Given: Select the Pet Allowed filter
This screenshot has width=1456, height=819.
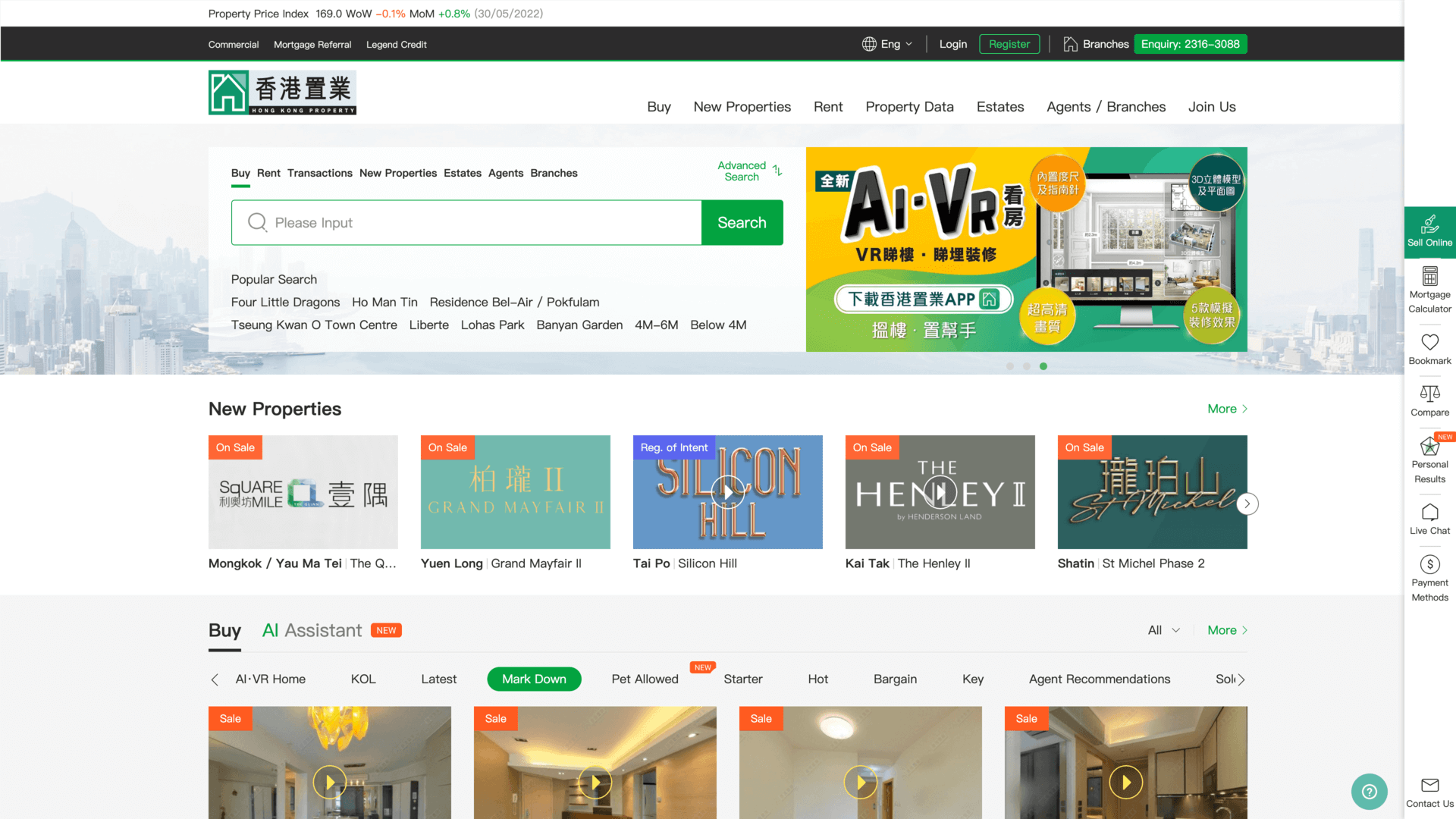Looking at the screenshot, I should coord(645,679).
